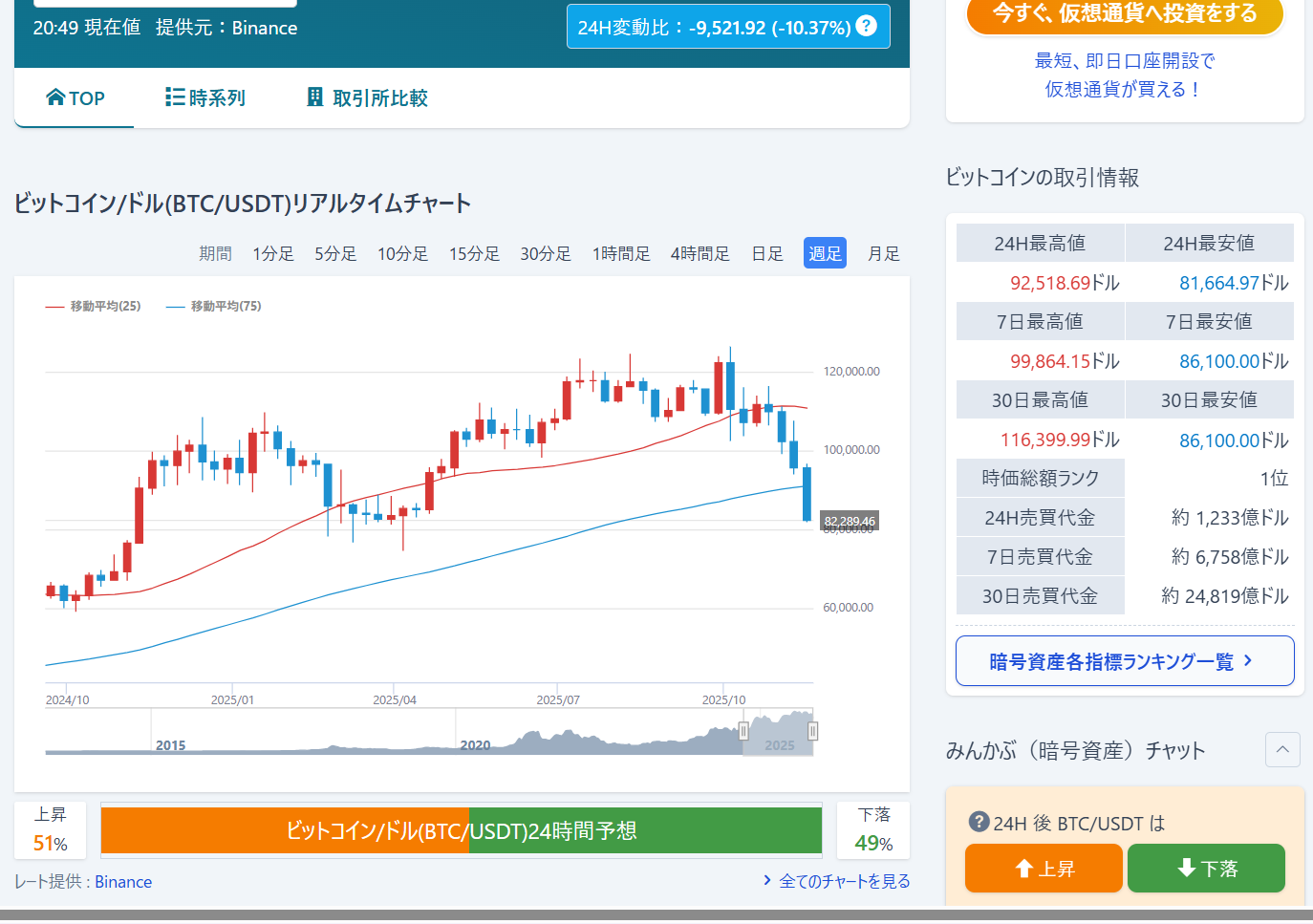This screenshot has height=924, width=1313.
Task: Click the help question mark beside 24H変動比
Action: pos(866,26)
